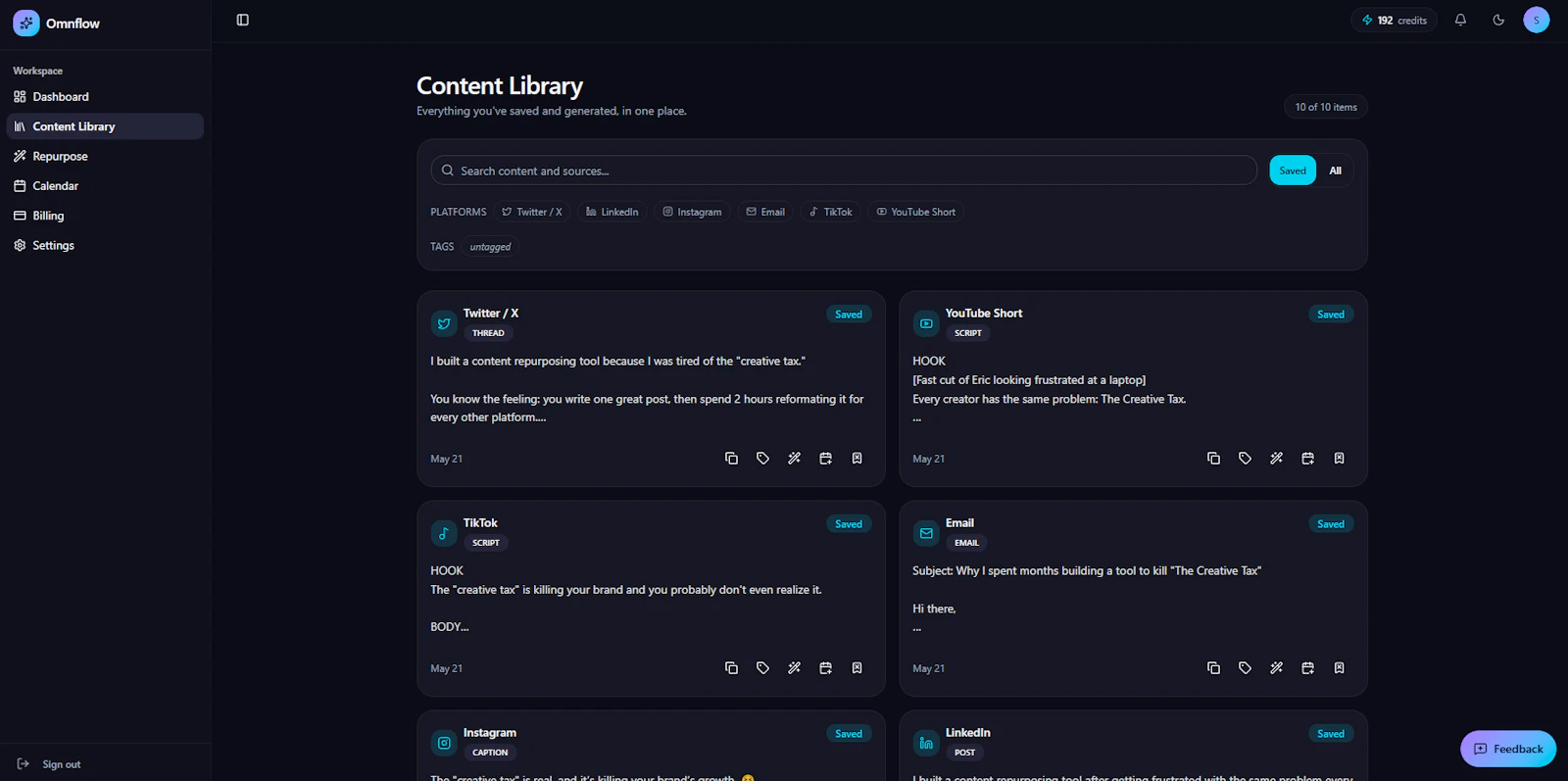Viewport: 1568px width, 781px height.
Task: Filter by Email platform chip
Action: [765, 212]
